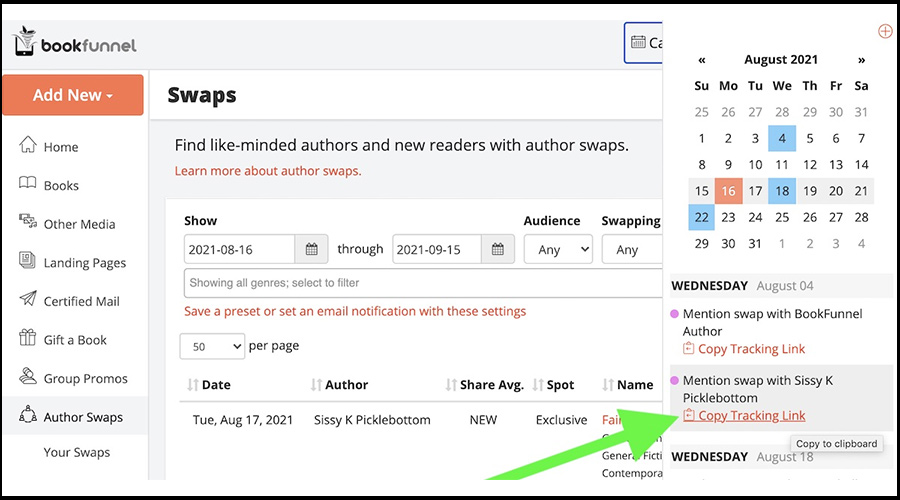Open Author Swaps in sidebar
Viewport: 900px width, 500px height.
(83, 417)
